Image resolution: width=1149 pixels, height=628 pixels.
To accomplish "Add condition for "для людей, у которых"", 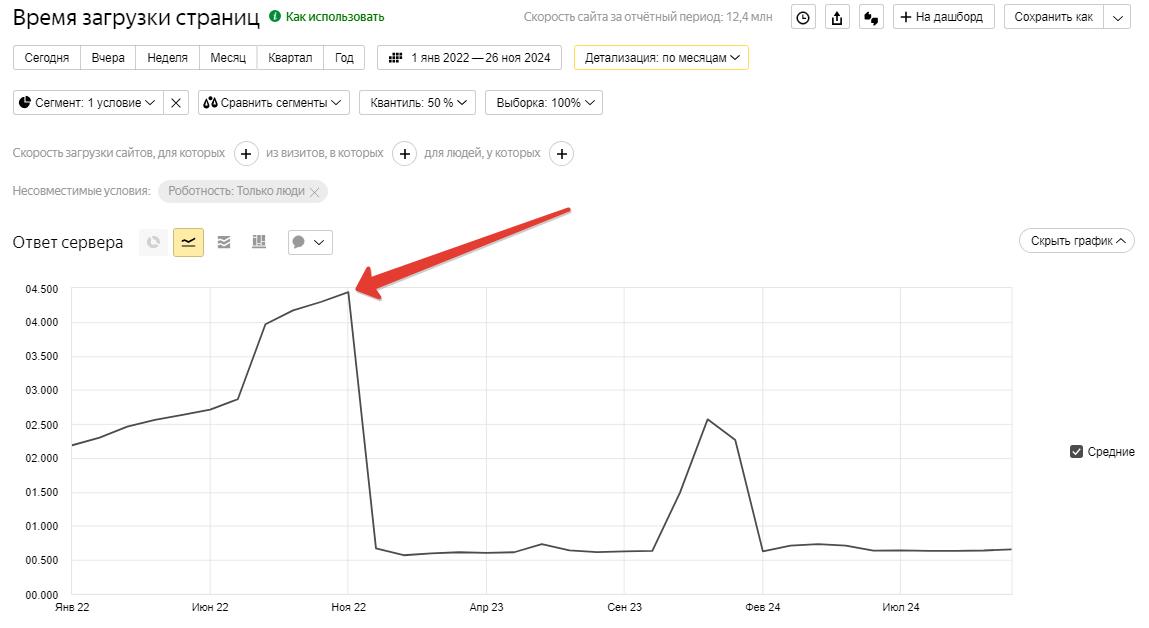I will (562, 154).
